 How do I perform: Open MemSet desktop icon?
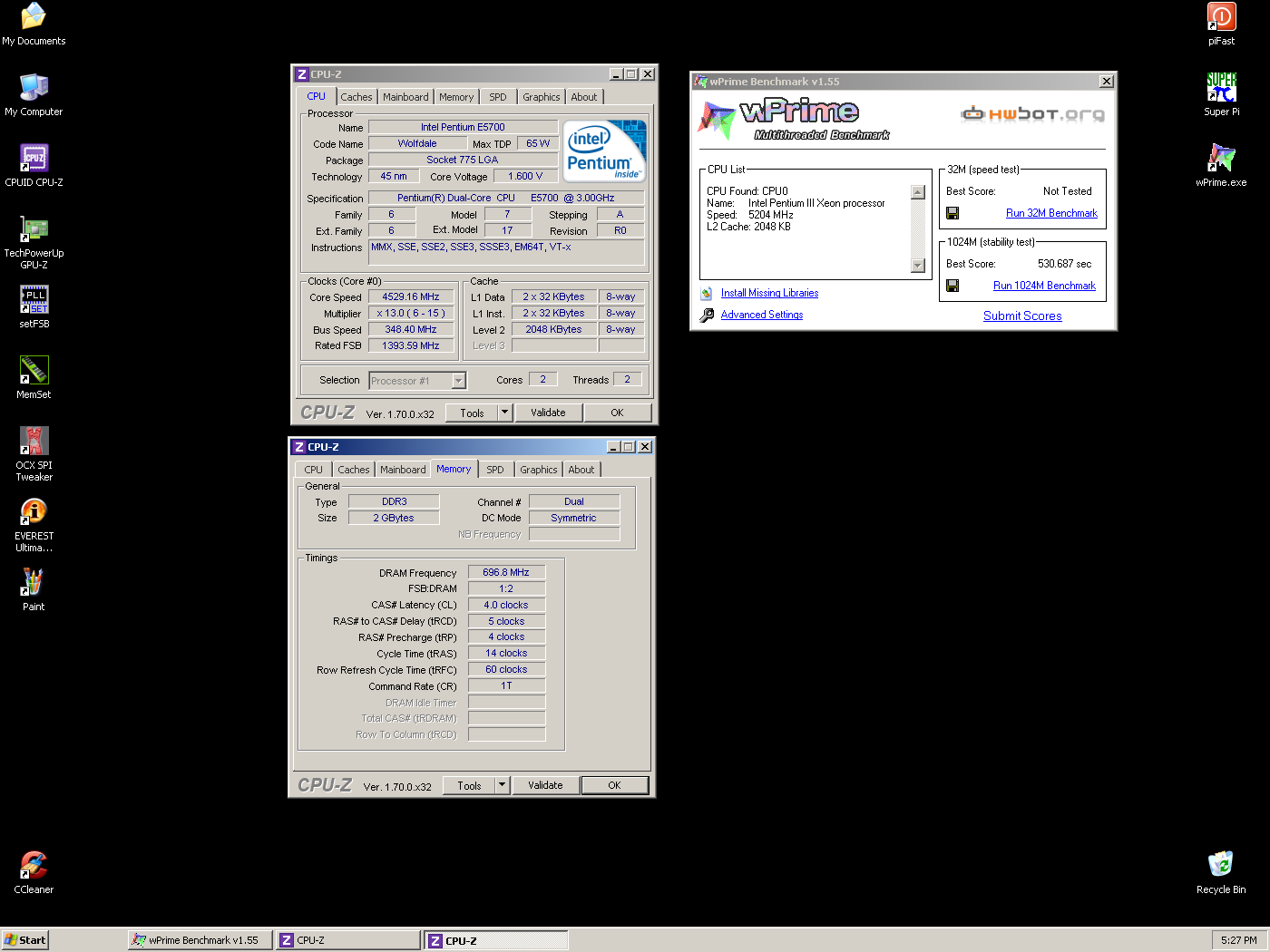34,377
